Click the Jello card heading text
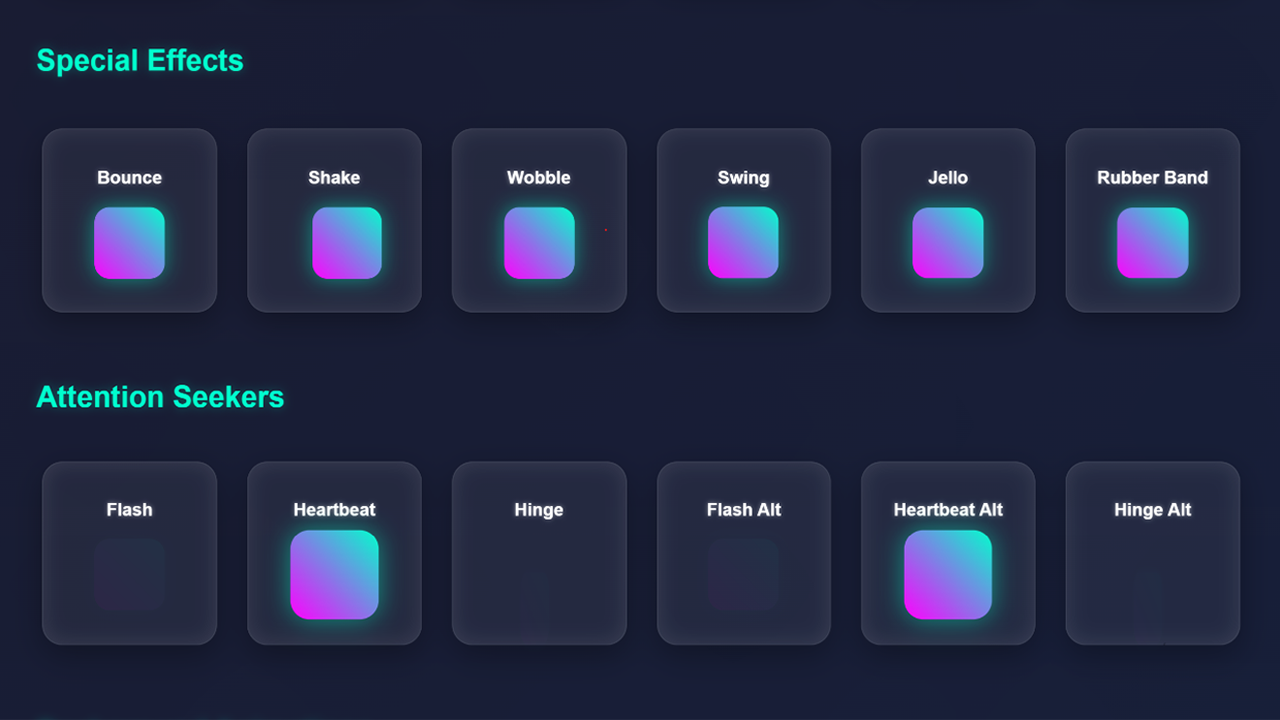This screenshot has width=1280, height=720. tap(948, 177)
